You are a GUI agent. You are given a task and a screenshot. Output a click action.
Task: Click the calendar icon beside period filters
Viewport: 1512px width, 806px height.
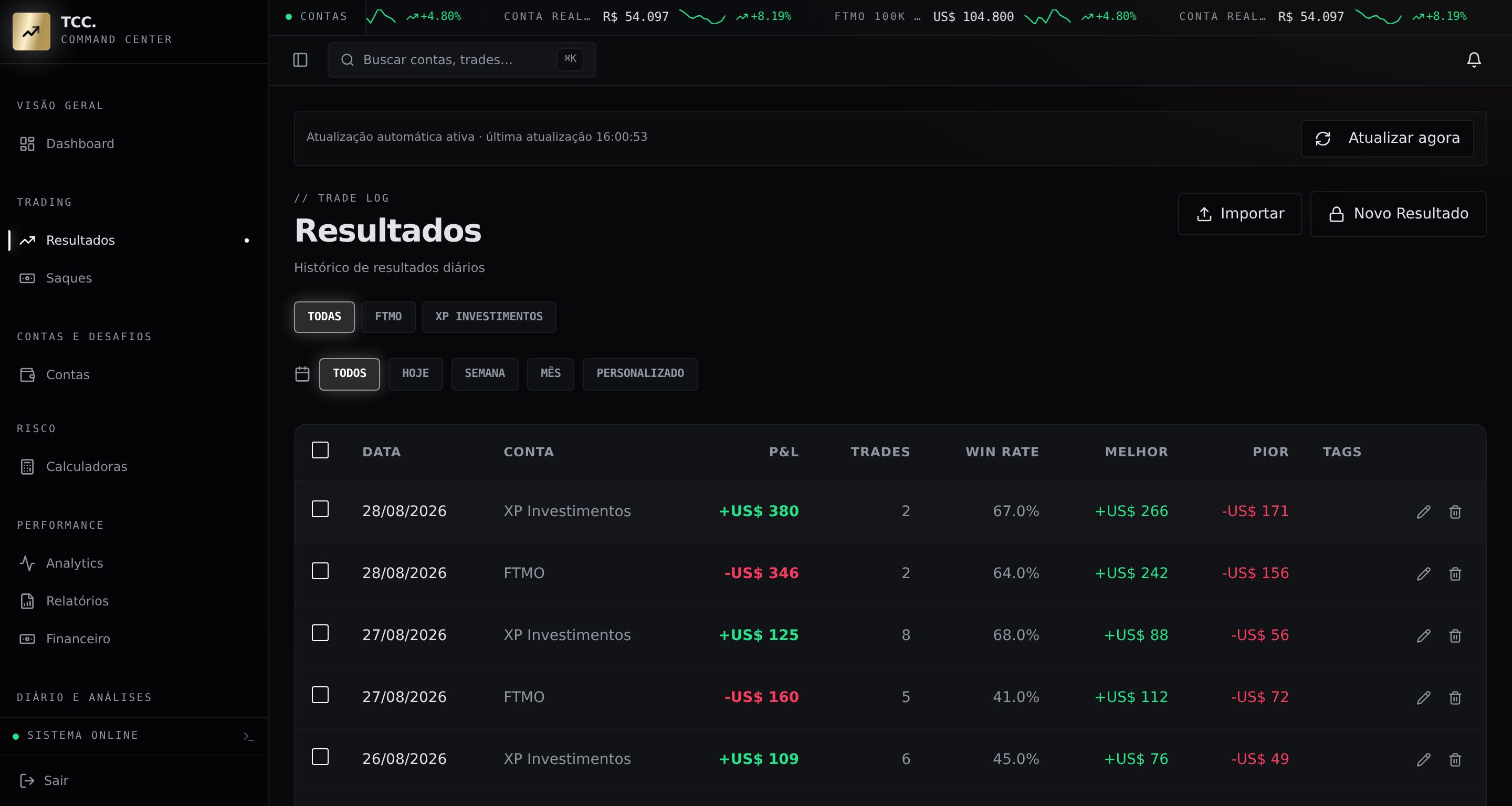(302, 374)
